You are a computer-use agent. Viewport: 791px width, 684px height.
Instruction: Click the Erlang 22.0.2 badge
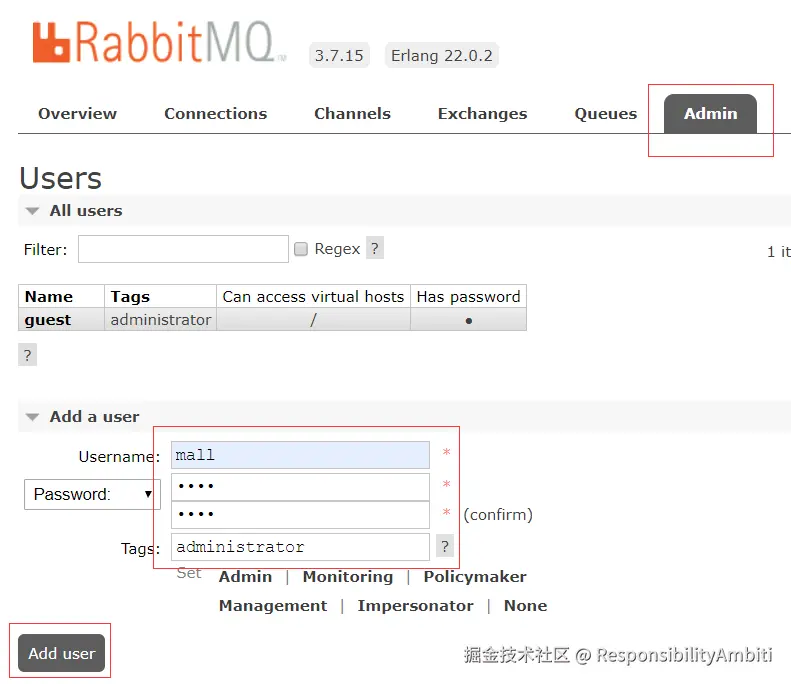(x=441, y=55)
